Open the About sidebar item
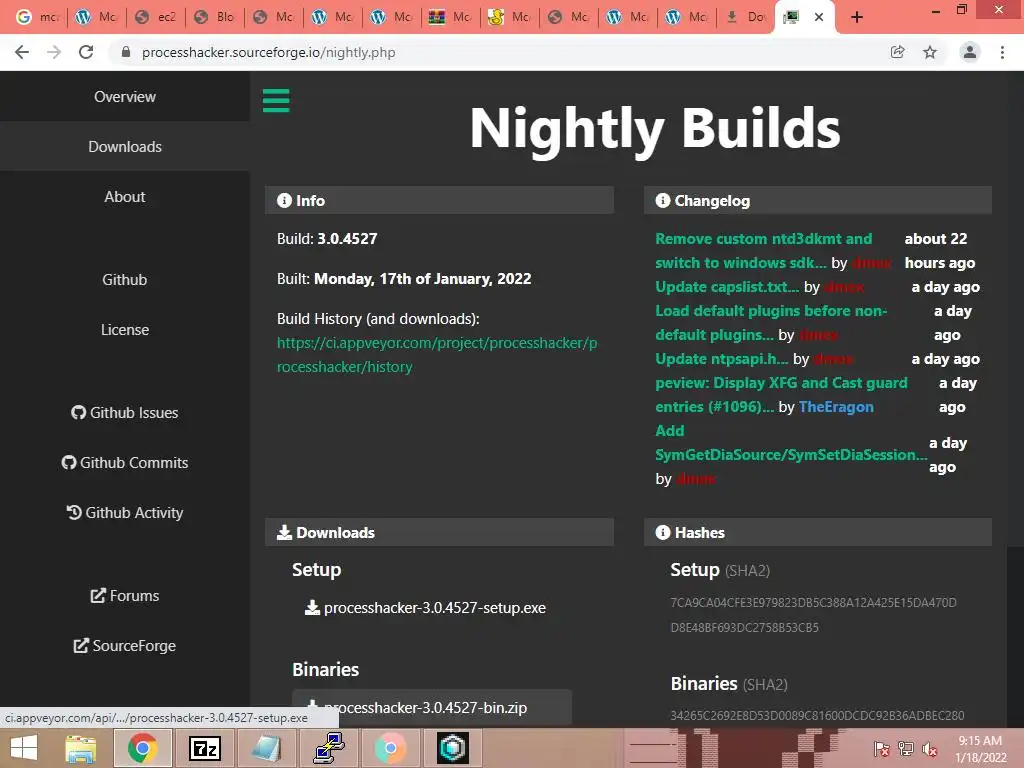The image size is (1024, 768). pyautogui.click(x=125, y=197)
